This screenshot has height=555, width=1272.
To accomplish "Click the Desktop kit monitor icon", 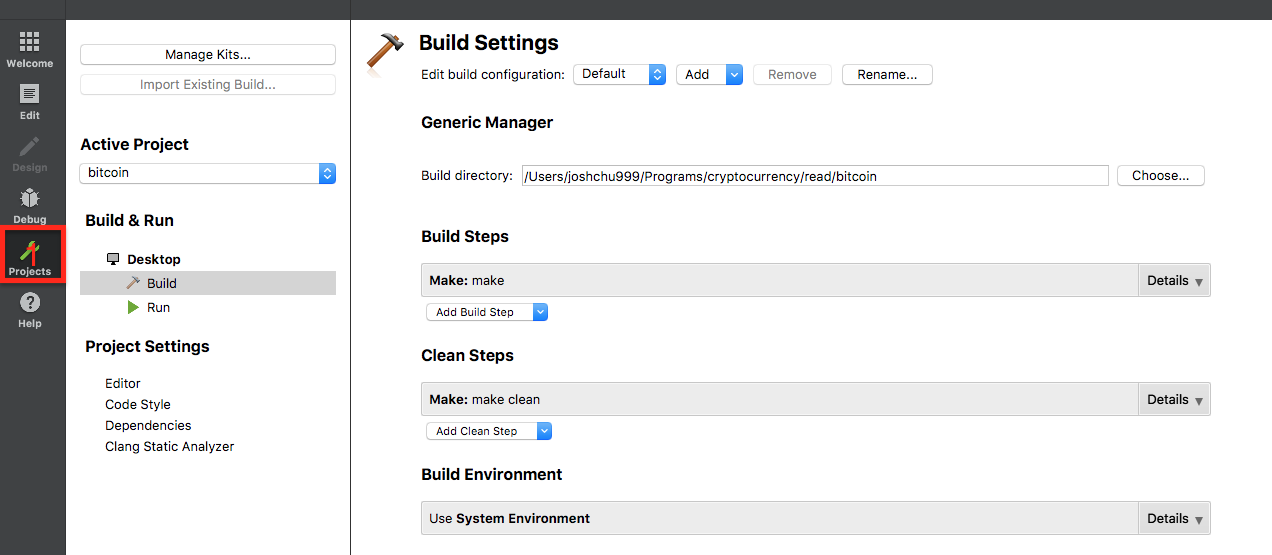I will click(x=113, y=259).
